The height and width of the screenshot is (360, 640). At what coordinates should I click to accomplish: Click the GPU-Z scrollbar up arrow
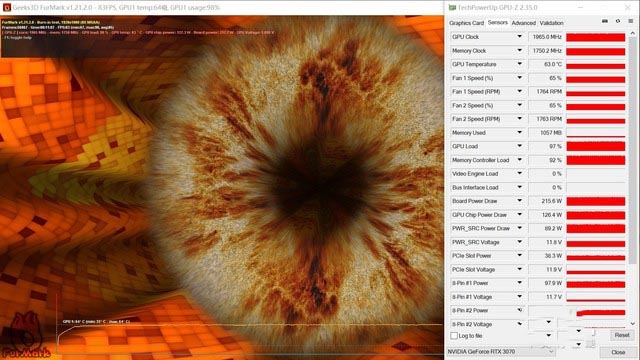tap(633, 33)
